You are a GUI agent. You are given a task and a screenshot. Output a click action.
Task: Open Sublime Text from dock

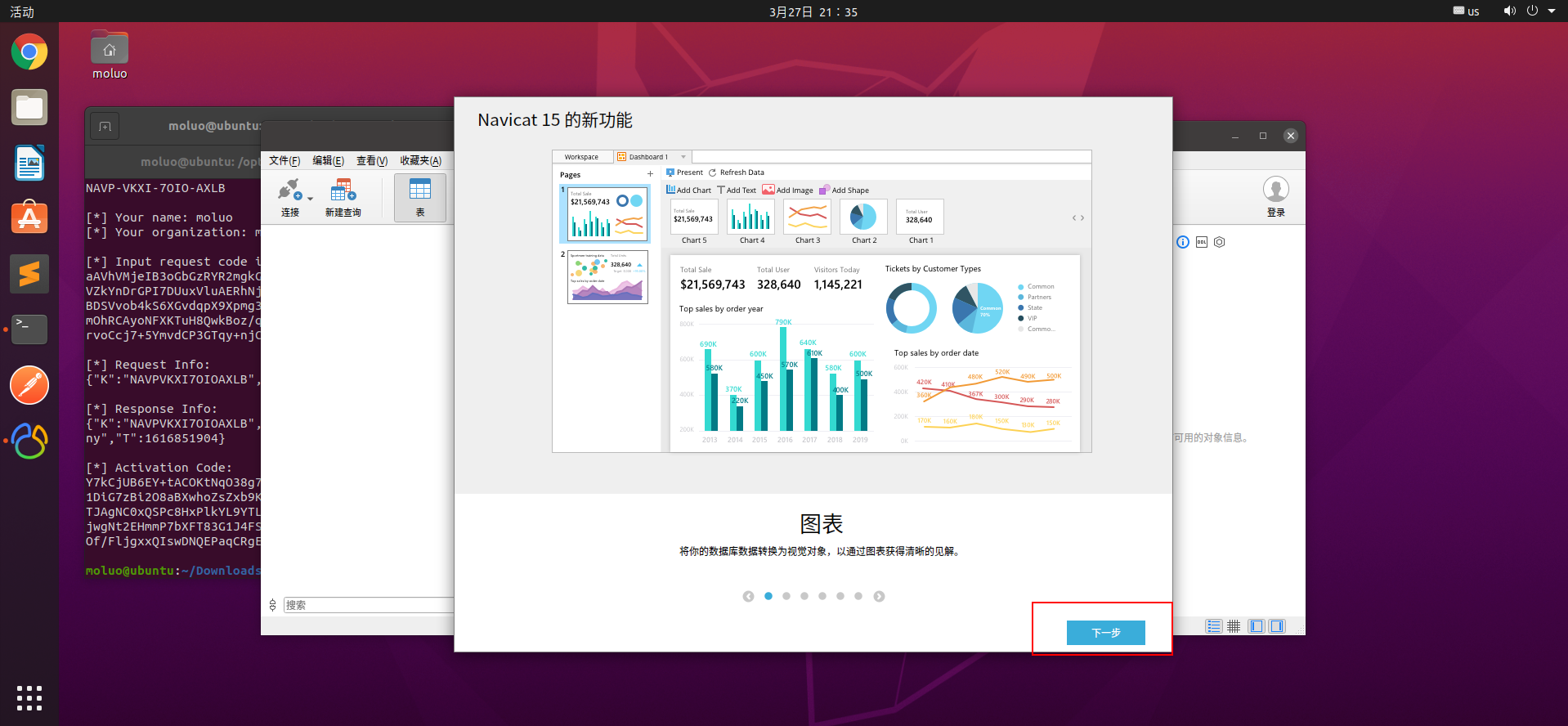click(x=29, y=274)
